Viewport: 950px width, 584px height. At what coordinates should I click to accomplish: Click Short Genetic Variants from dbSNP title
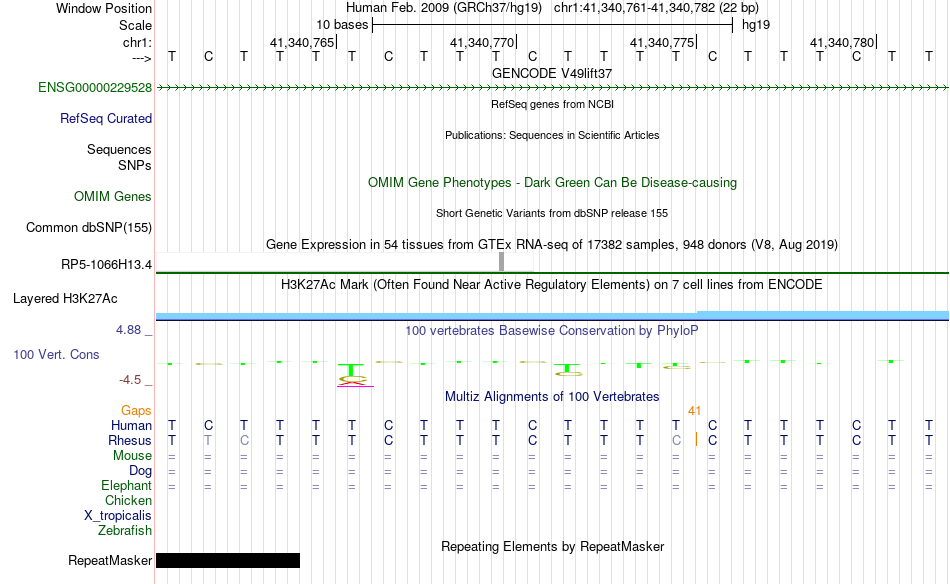[552, 213]
